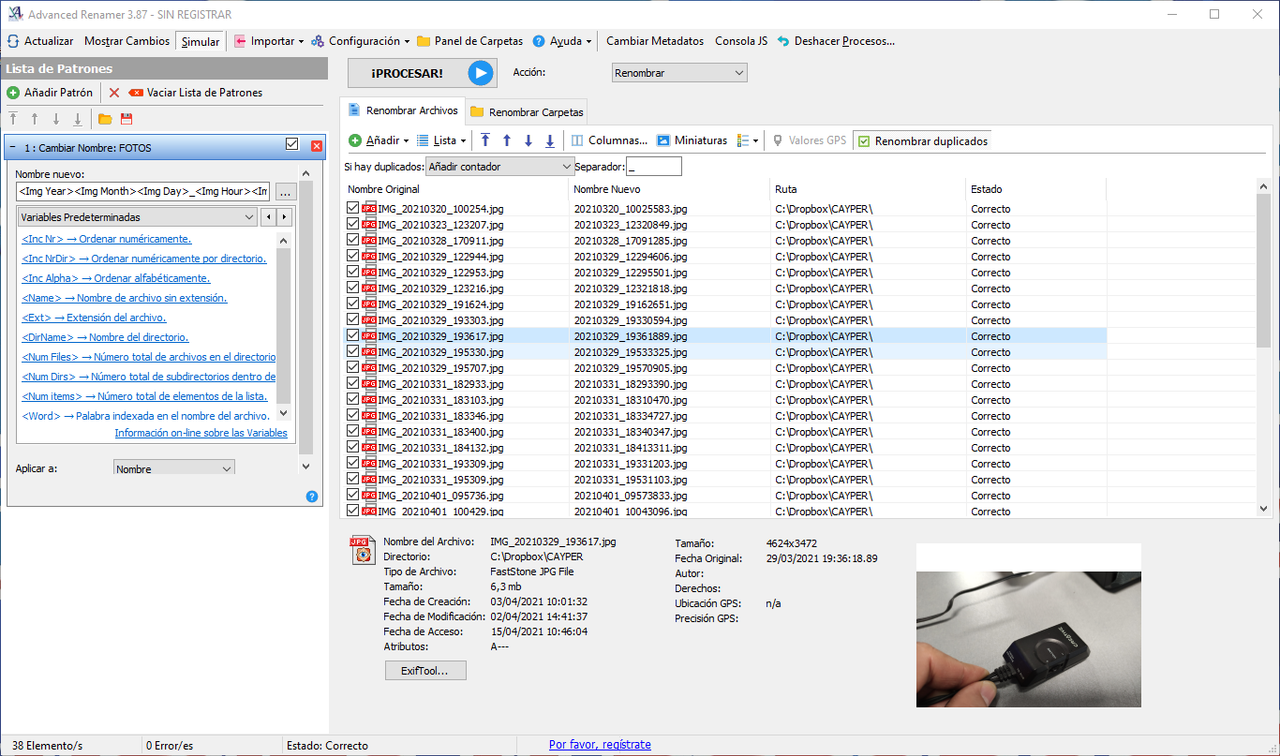Viewport: 1280px width, 756px height.
Task: Open Información on-line sobre las Variables link
Action: click(201, 433)
